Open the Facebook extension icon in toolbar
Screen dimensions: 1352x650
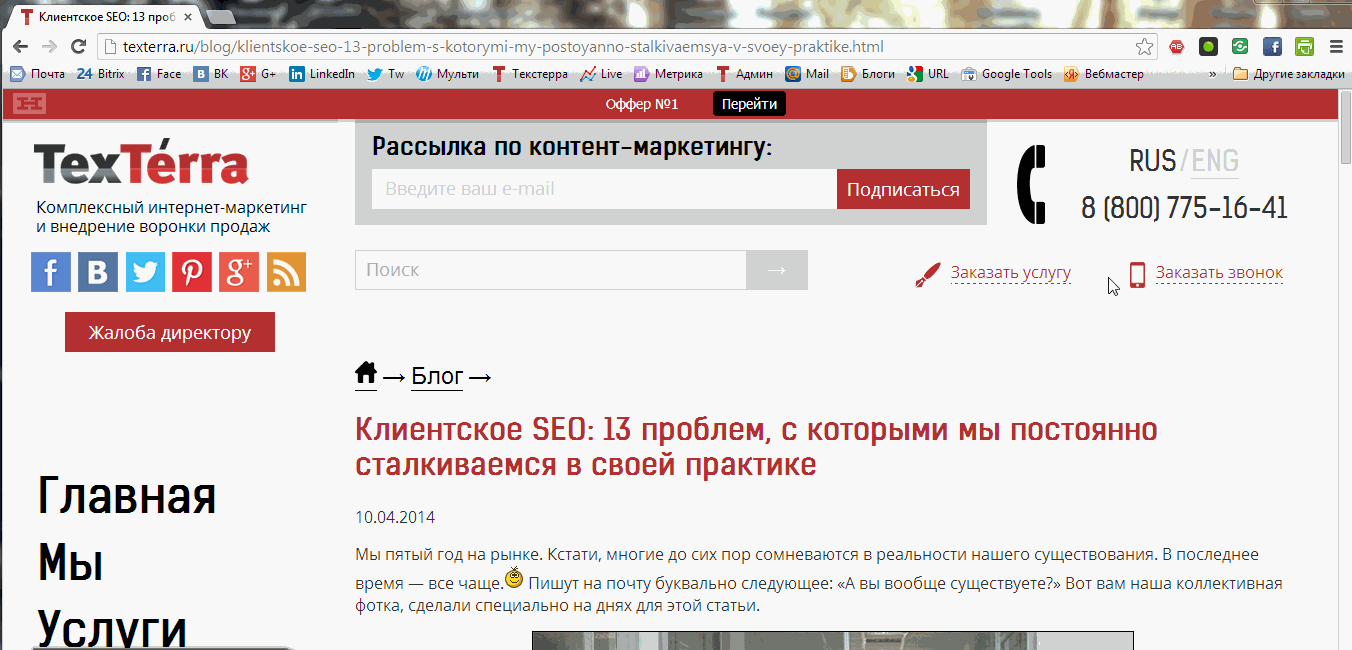coord(1272,47)
